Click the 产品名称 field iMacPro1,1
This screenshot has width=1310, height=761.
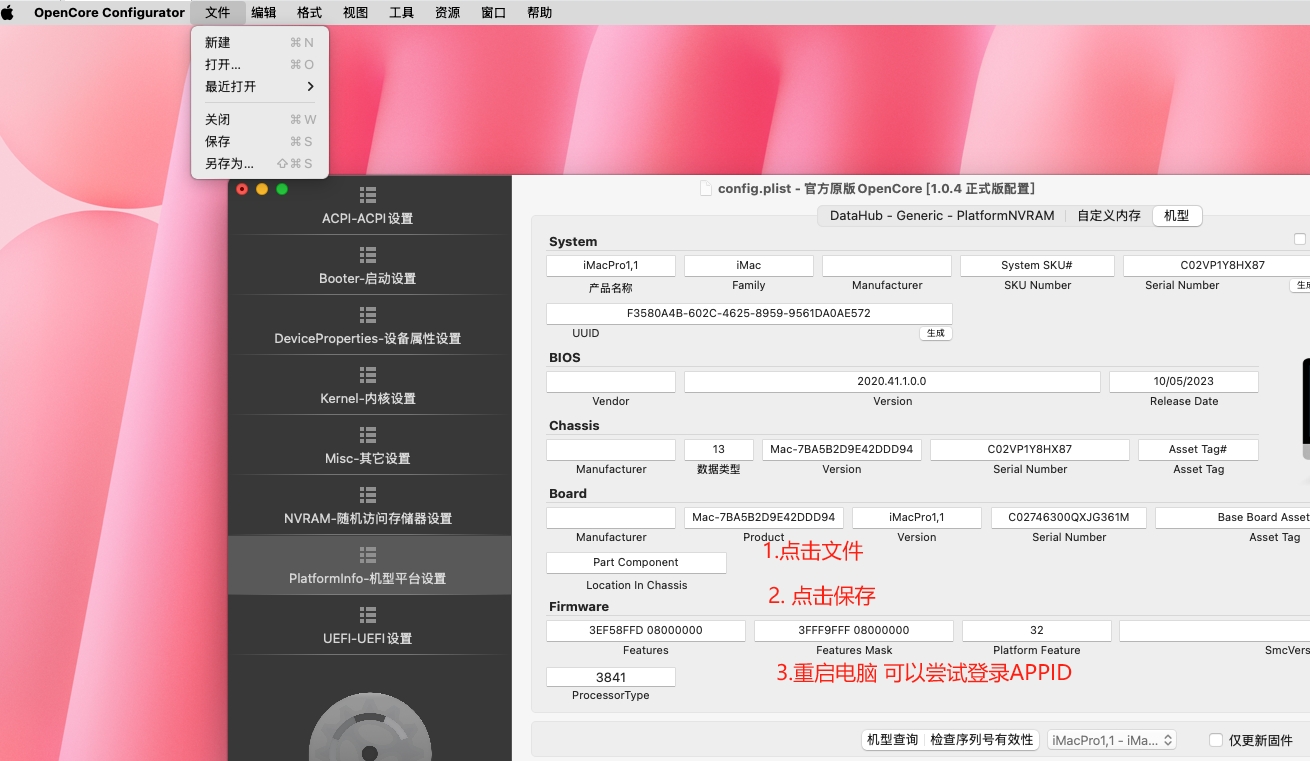[x=611, y=265]
